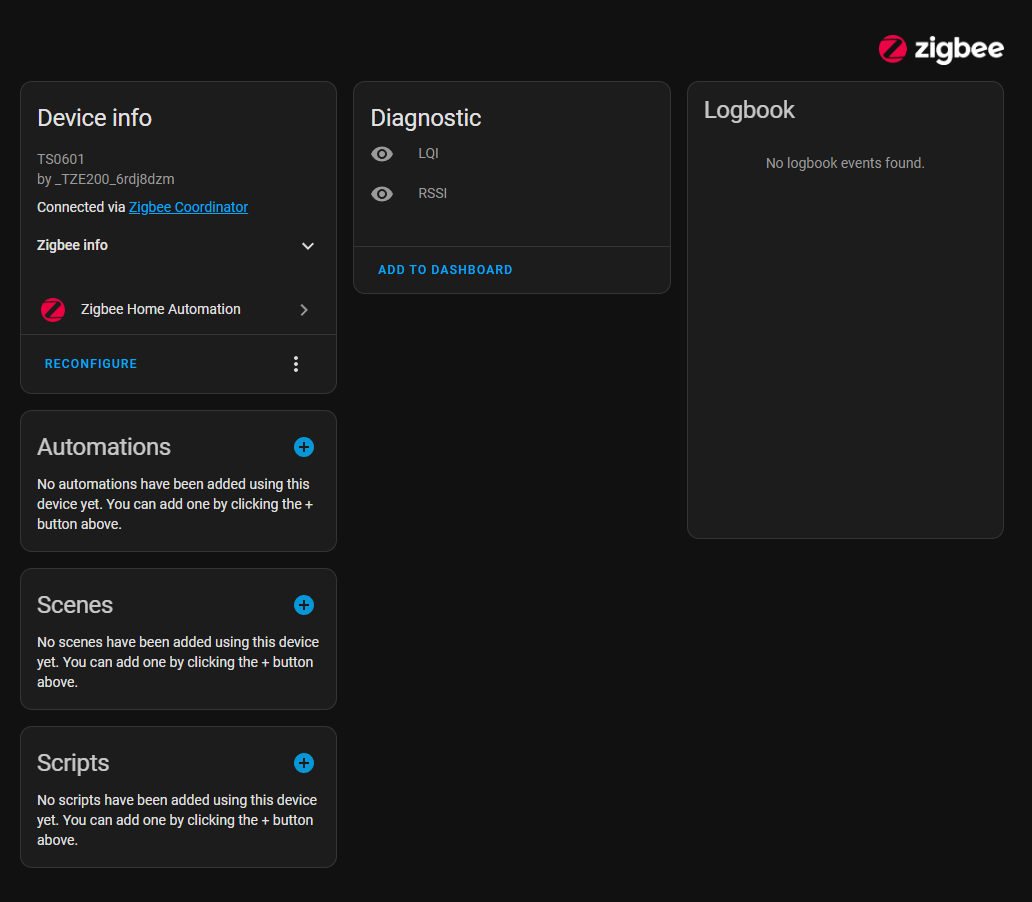Click the Zigbee logo at top right
This screenshot has width=1032, height=902.
coord(940,49)
